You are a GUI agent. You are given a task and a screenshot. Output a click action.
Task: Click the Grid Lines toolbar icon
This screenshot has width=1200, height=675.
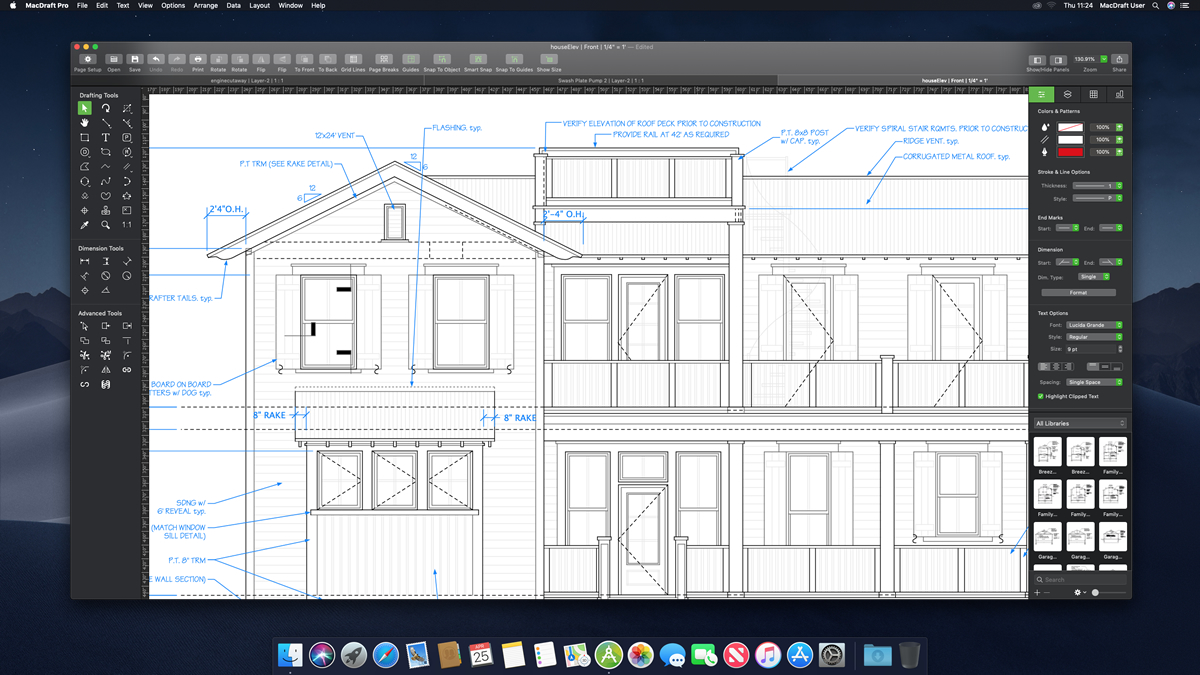click(353, 59)
